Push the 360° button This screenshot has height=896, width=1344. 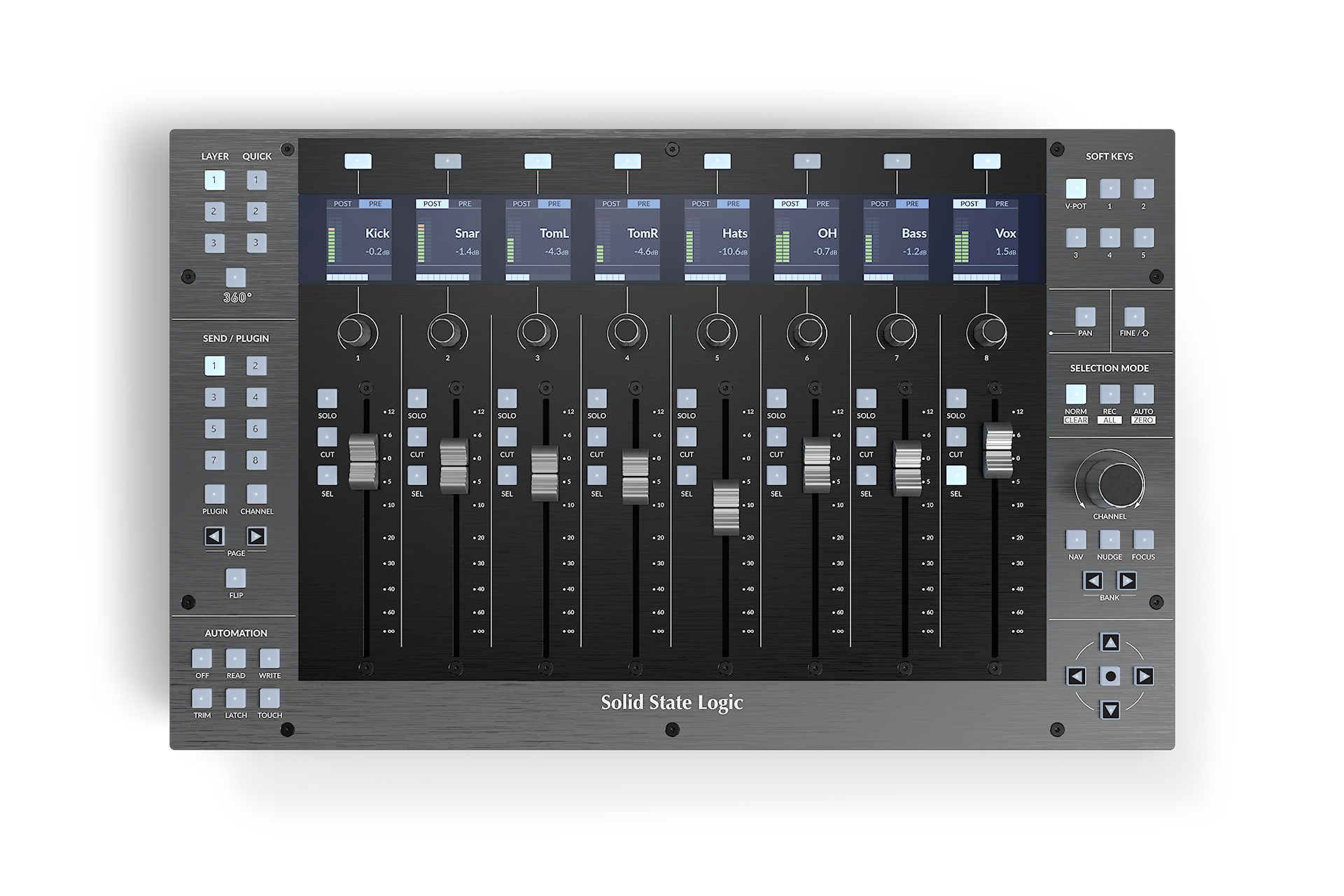(236, 277)
